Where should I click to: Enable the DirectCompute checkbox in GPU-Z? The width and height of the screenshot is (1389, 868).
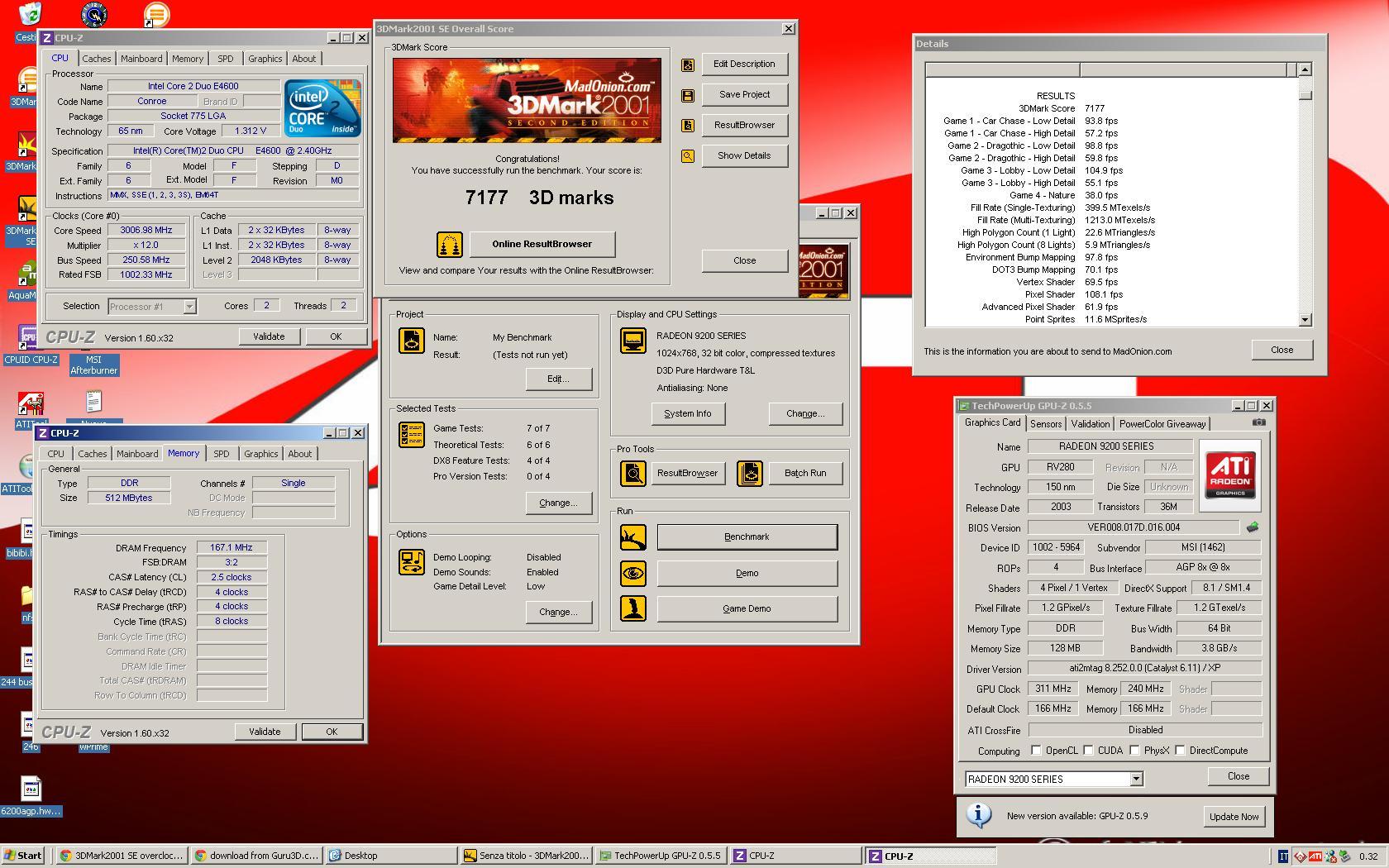(x=1180, y=751)
